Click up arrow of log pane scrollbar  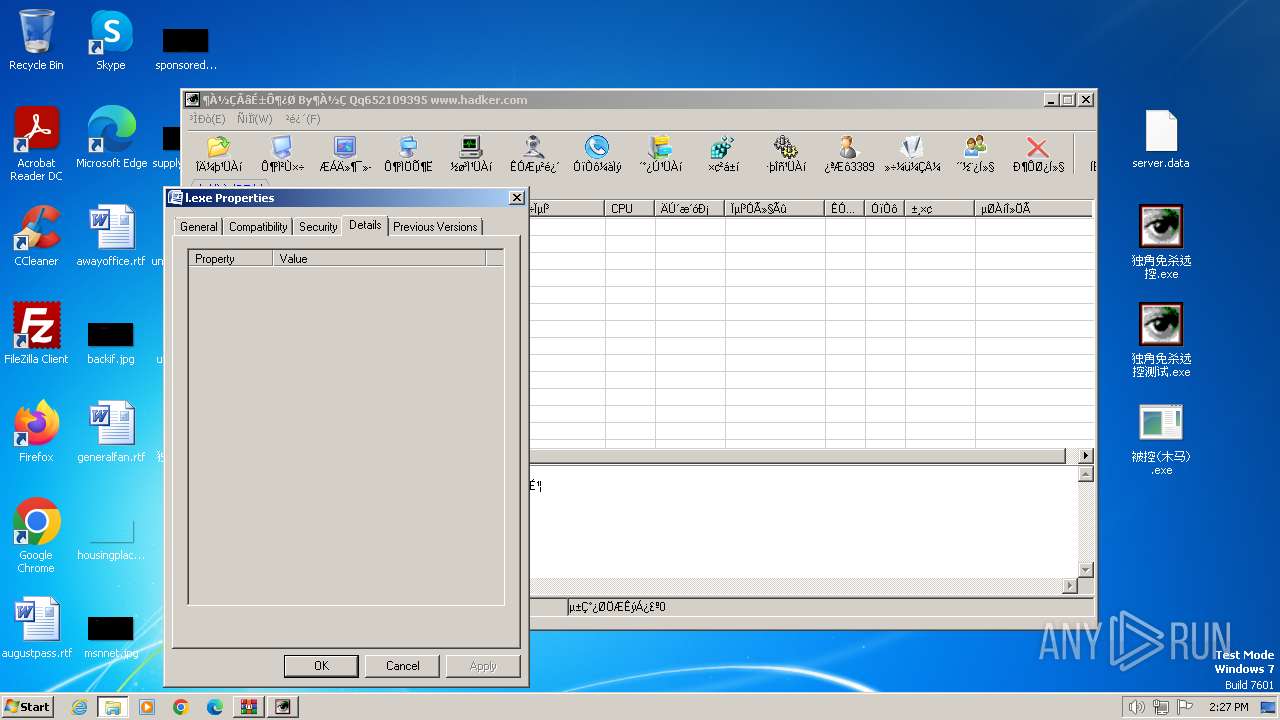(1085, 475)
